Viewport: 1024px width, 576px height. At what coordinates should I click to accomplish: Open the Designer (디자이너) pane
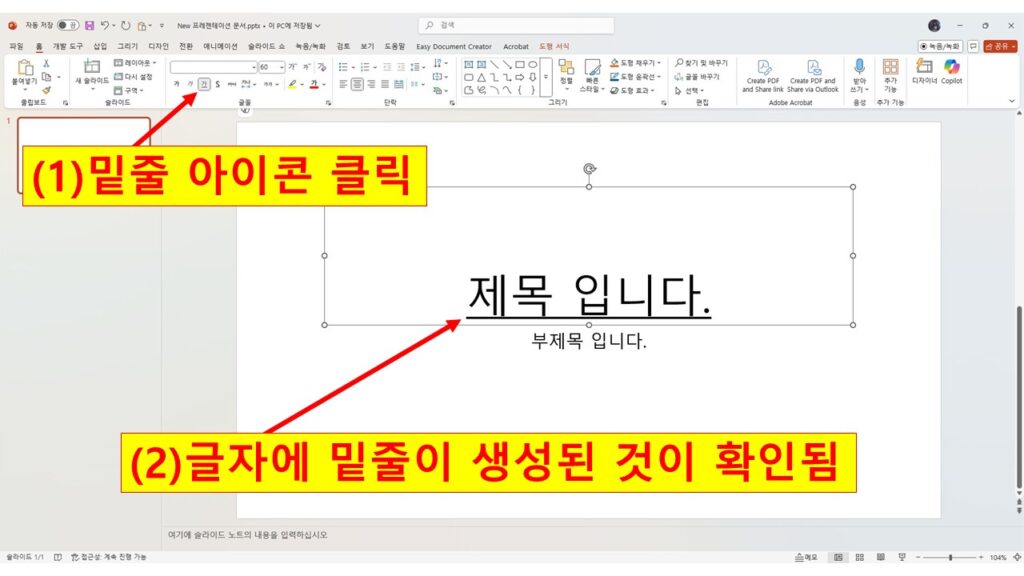pyautogui.click(x=924, y=71)
